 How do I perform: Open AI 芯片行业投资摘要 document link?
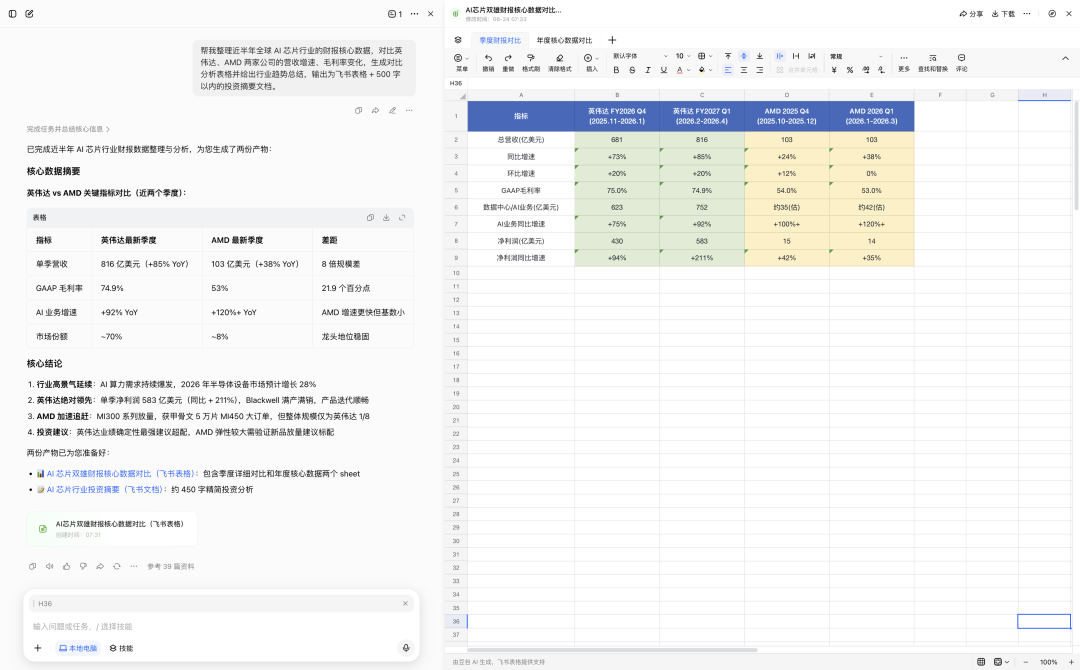[106, 490]
